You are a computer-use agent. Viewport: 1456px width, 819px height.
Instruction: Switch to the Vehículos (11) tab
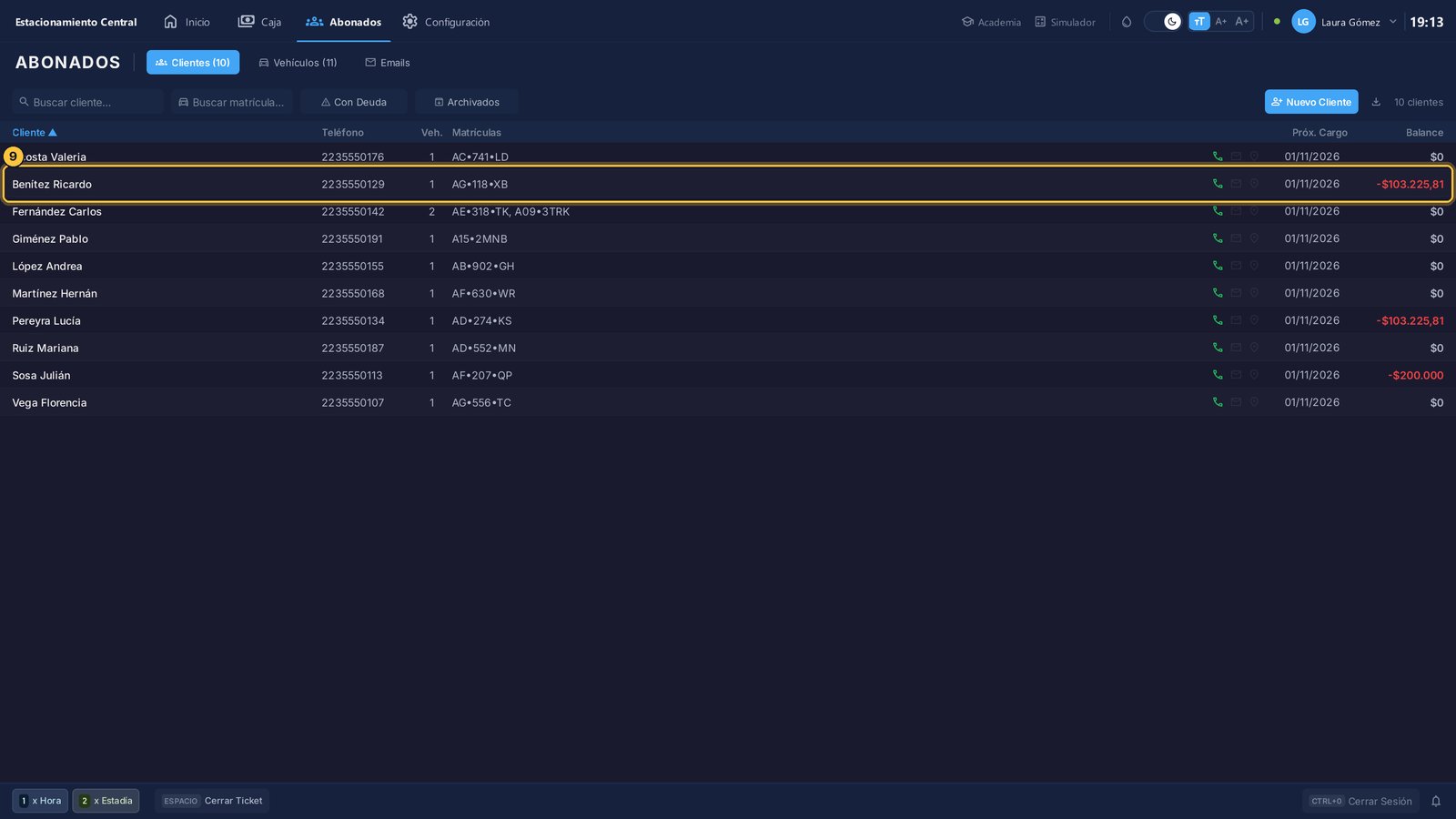point(298,63)
